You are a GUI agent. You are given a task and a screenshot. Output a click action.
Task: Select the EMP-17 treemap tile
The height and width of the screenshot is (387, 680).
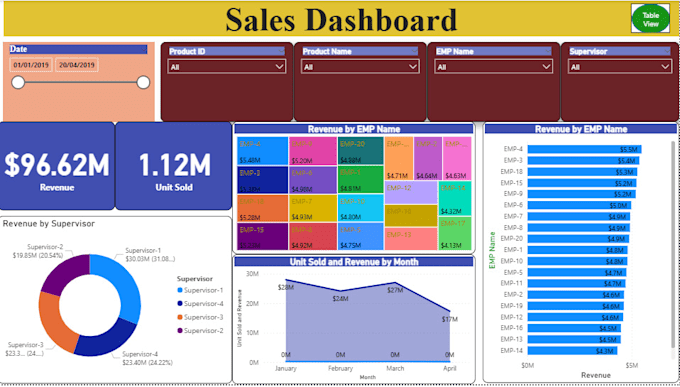click(455, 233)
